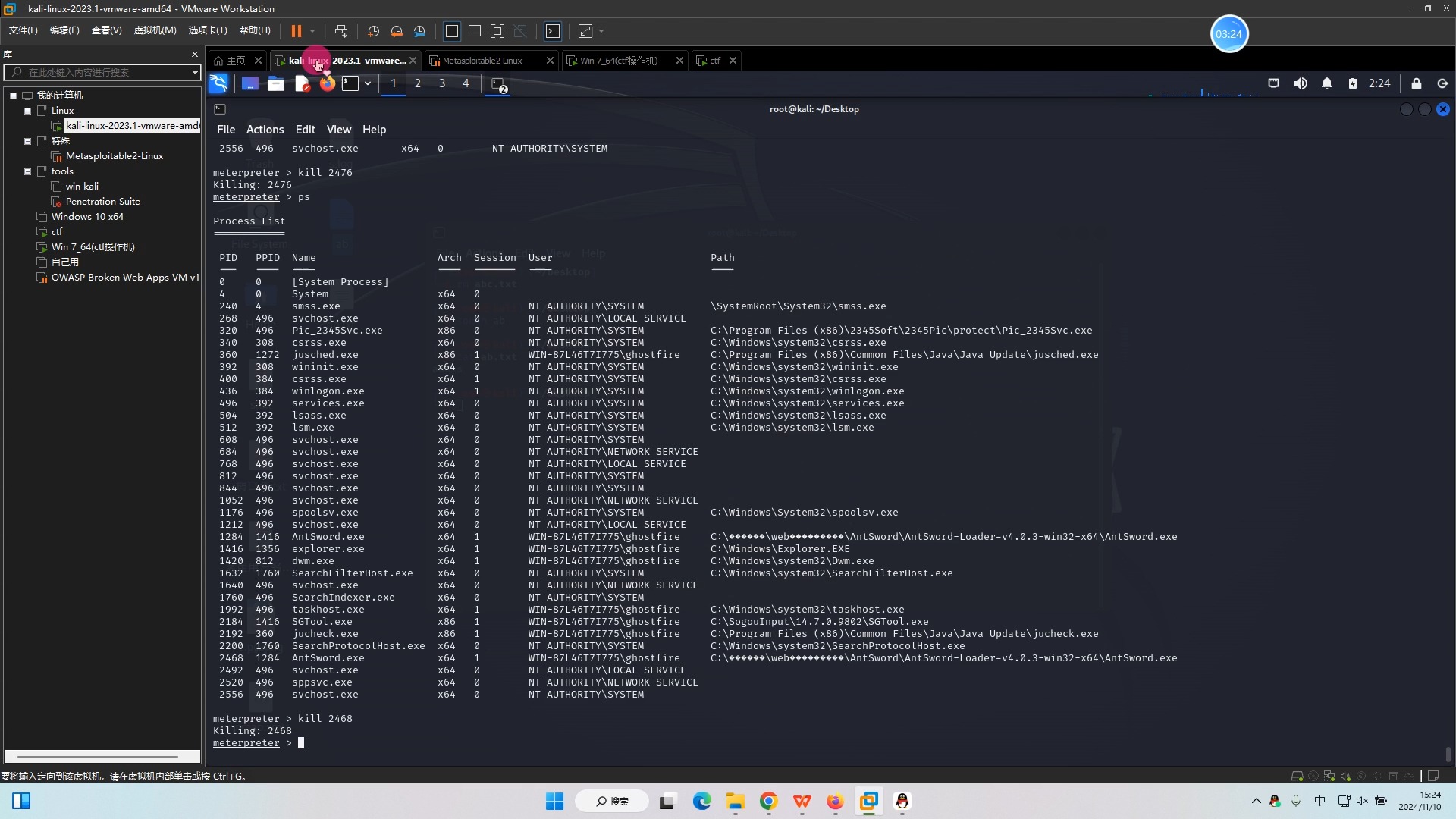
Task: Expand the terminal launcher dropdown arrow
Action: click(x=368, y=83)
